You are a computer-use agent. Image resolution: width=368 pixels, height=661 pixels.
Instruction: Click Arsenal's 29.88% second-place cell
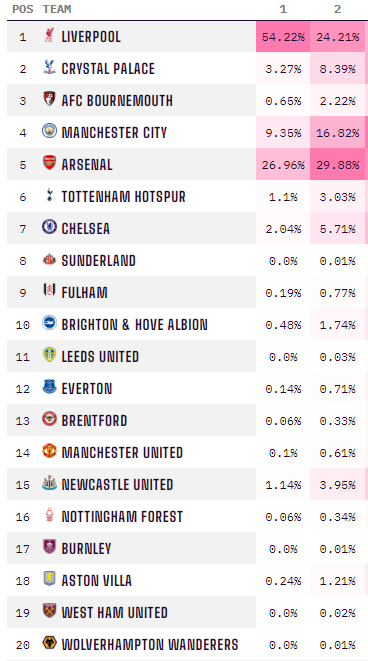coord(337,164)
